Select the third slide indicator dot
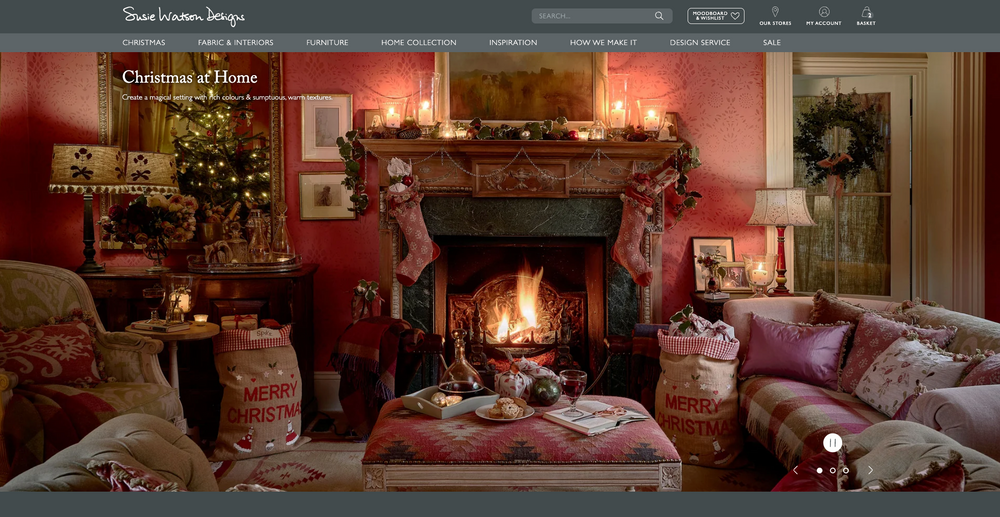 coord(845,470)
